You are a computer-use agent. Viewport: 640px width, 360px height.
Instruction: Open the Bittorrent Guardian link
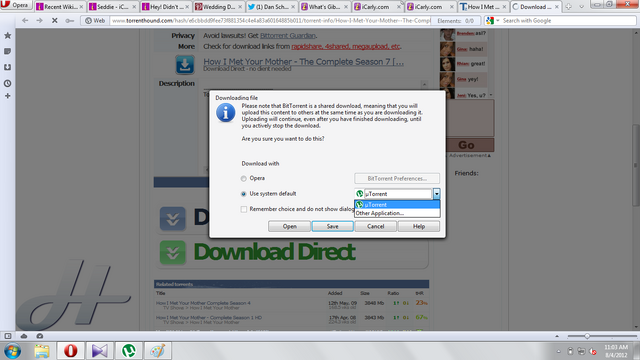(288, 36)
